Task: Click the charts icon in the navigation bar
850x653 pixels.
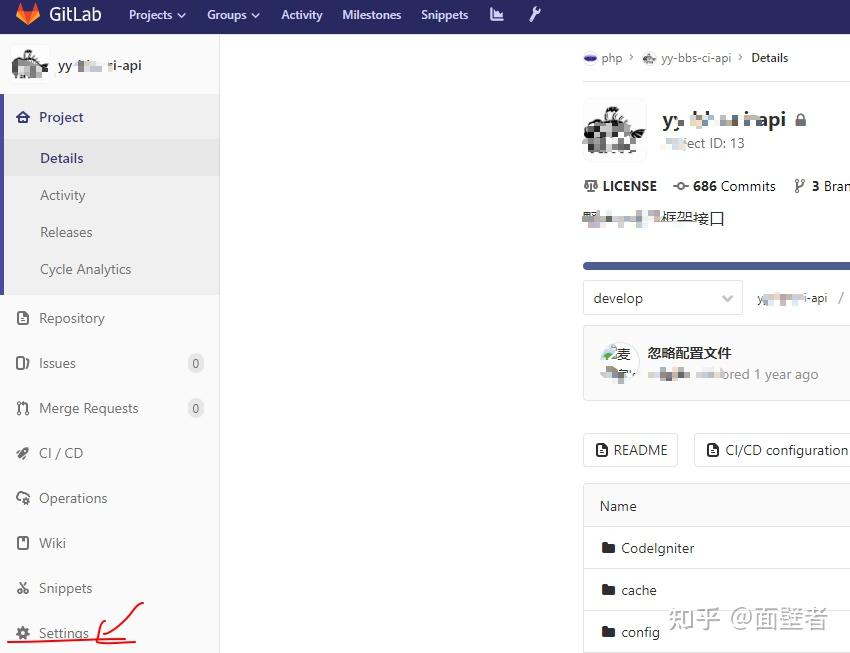Action: tap(496, 15)
